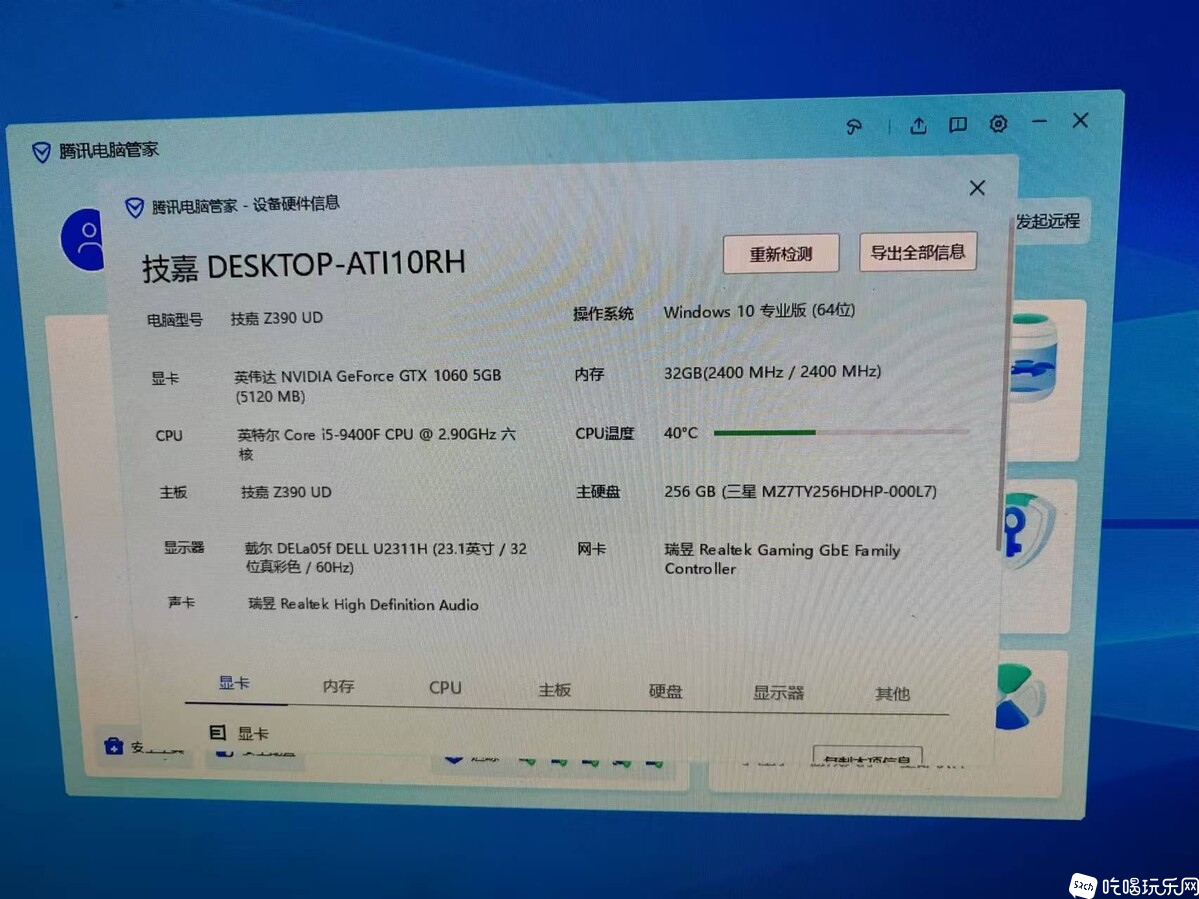Close the Tencent PC Manager main window

[x=1080, y=120]
